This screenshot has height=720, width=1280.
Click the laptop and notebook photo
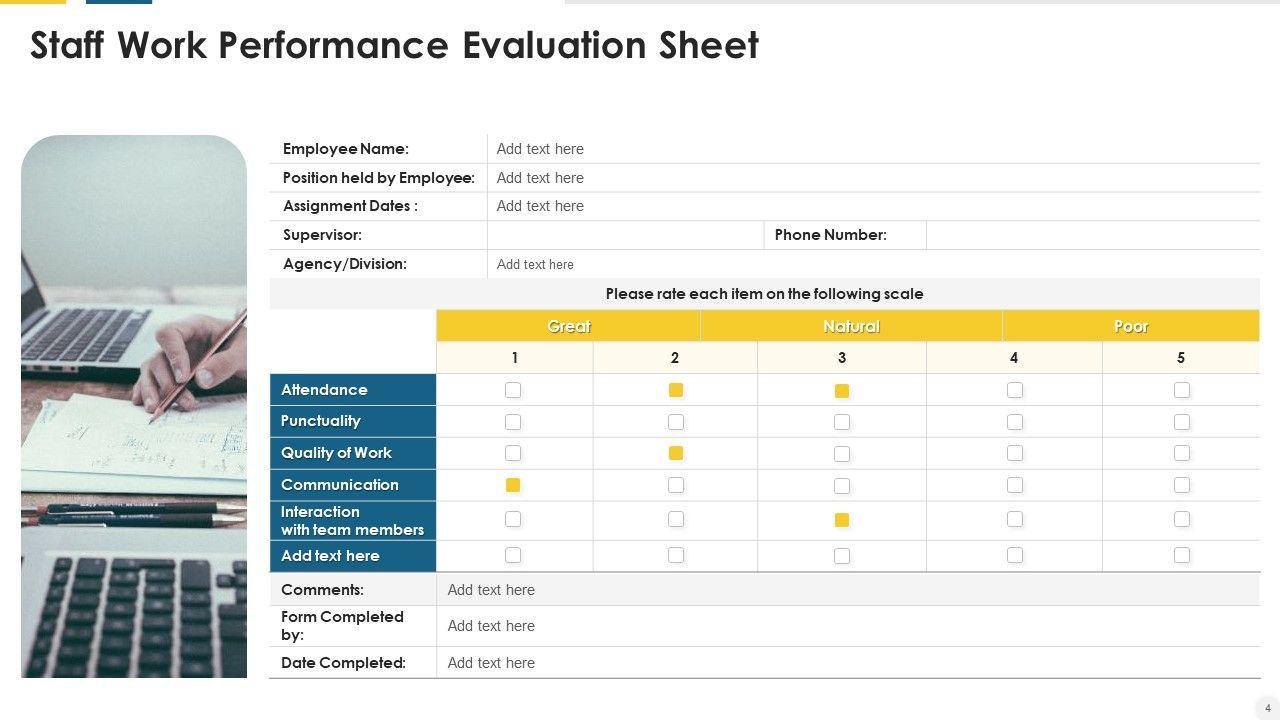(x=134, y=406)
